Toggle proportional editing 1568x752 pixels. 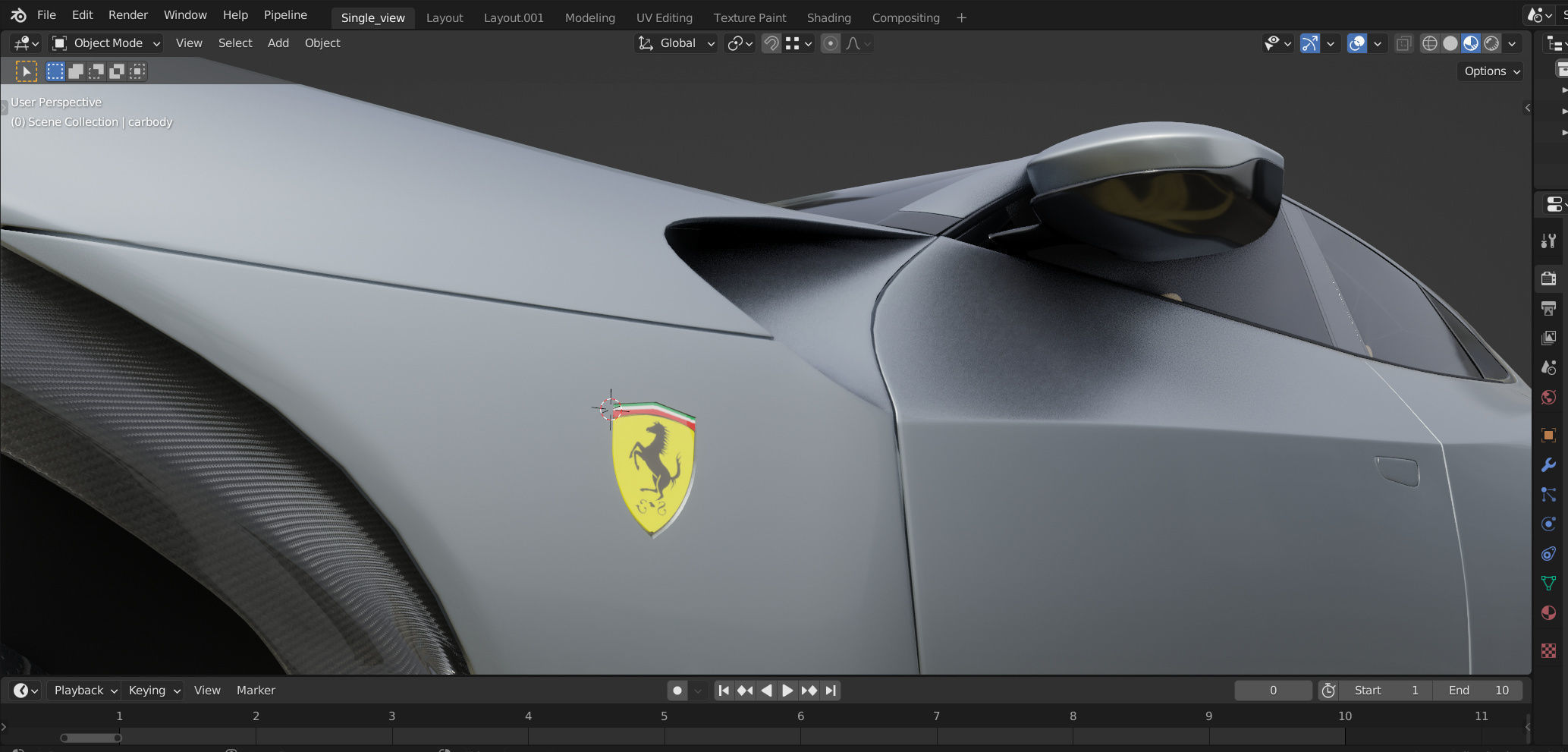[830, 43]
